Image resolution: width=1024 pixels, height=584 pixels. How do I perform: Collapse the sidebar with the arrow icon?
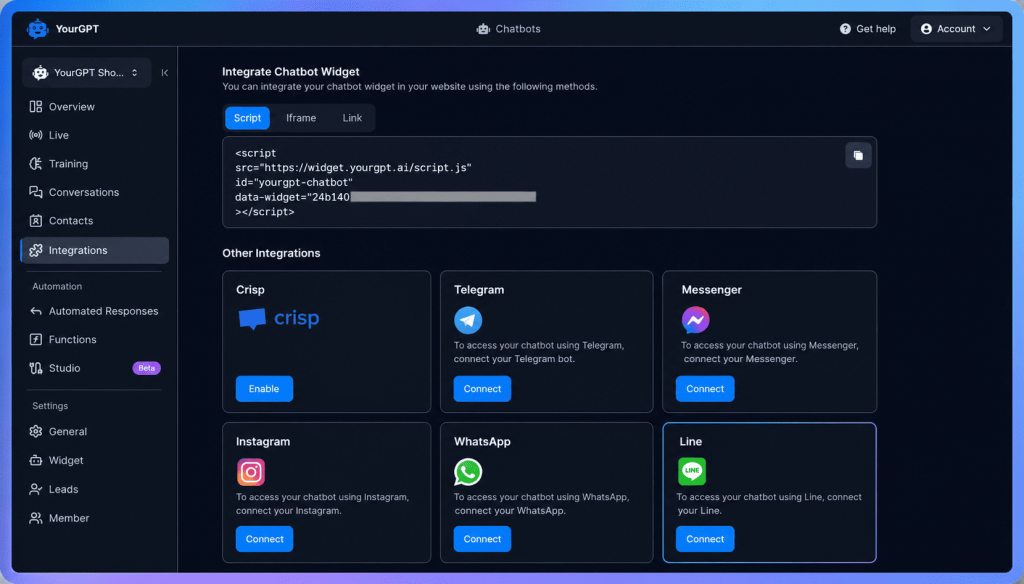click(x=165, y=73)
